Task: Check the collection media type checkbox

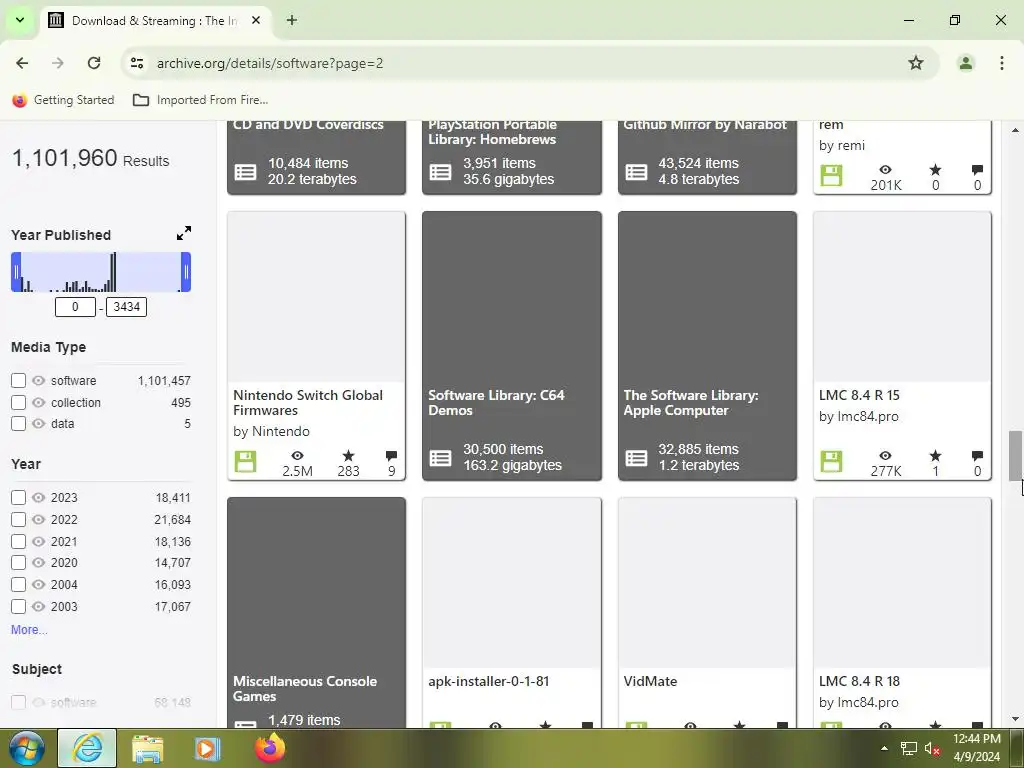Action: coord(18,402)
